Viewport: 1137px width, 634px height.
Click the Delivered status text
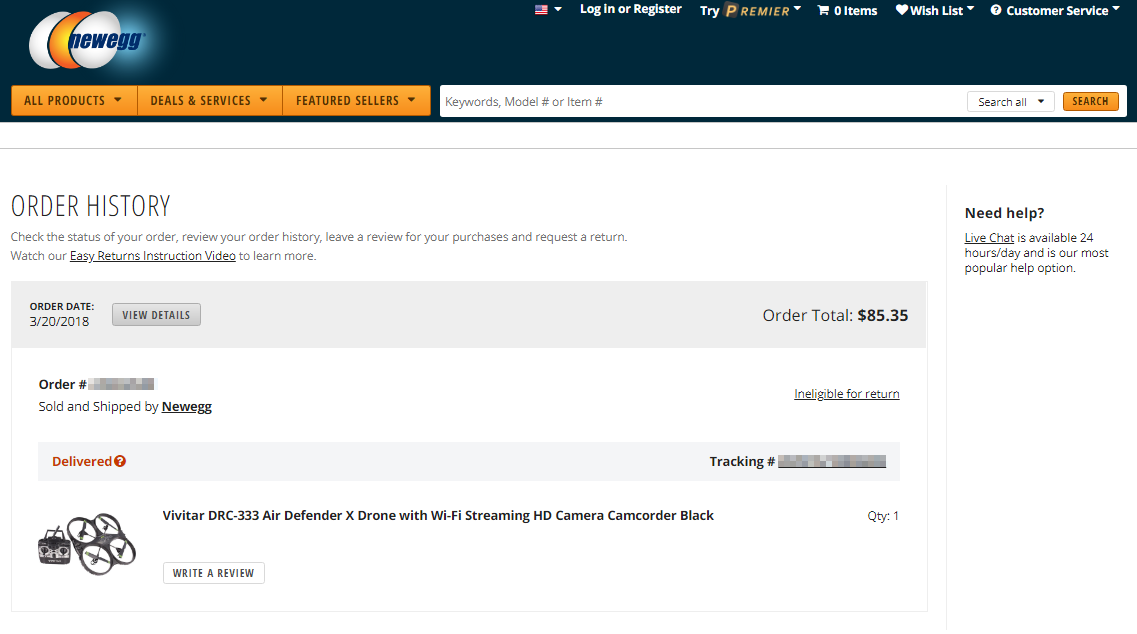[82, 461]
